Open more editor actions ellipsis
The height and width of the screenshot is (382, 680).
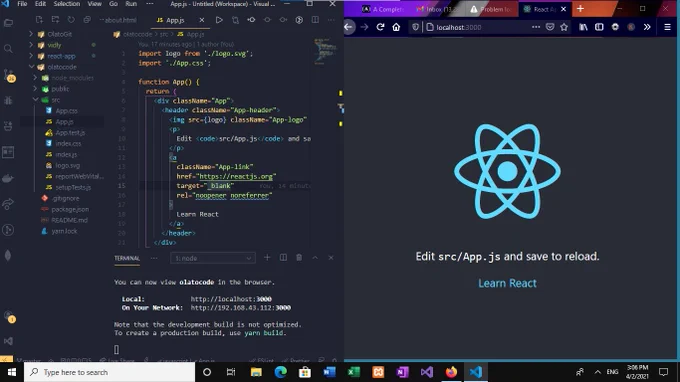tap(331, 20)
